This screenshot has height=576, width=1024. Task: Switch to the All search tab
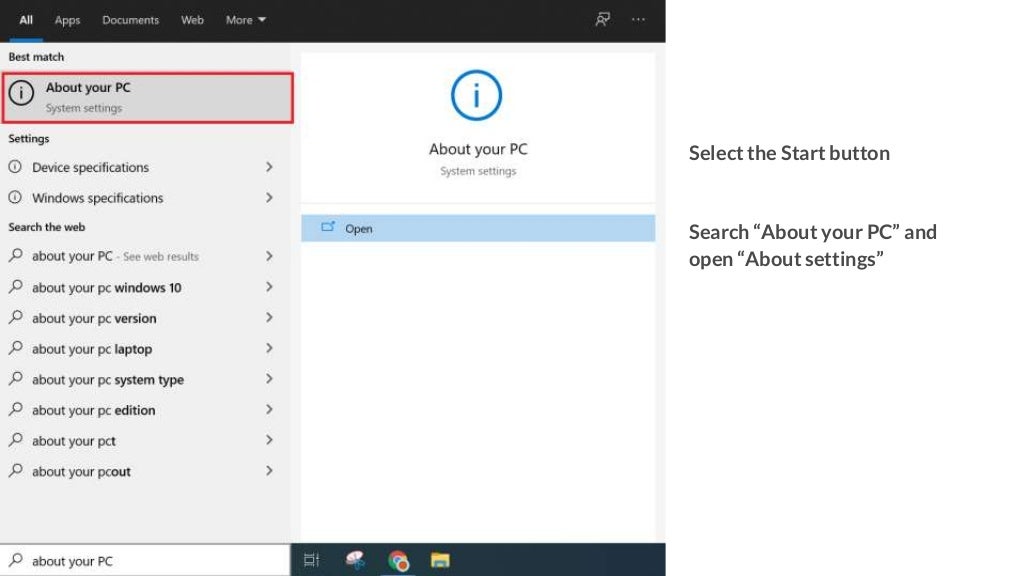pyautogui.click(x=26, y=20)
